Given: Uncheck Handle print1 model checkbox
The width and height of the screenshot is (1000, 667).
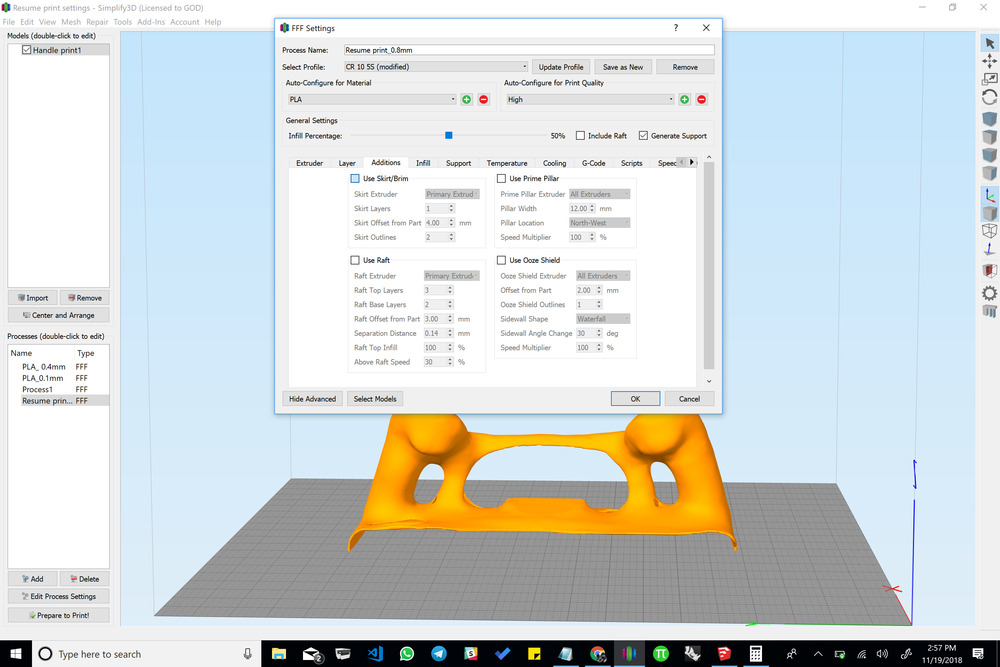Looking at the screenshot, I should tap(27, 50).
